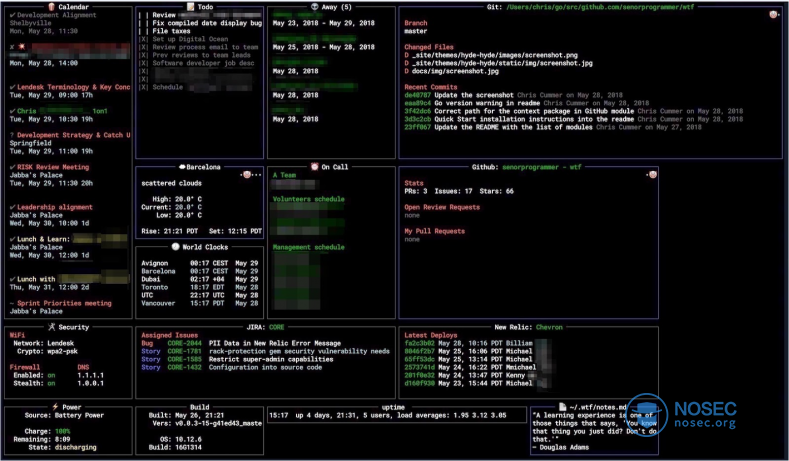
Task: Click checkmark beside Development Alignment event
Action: click(12, 15)
